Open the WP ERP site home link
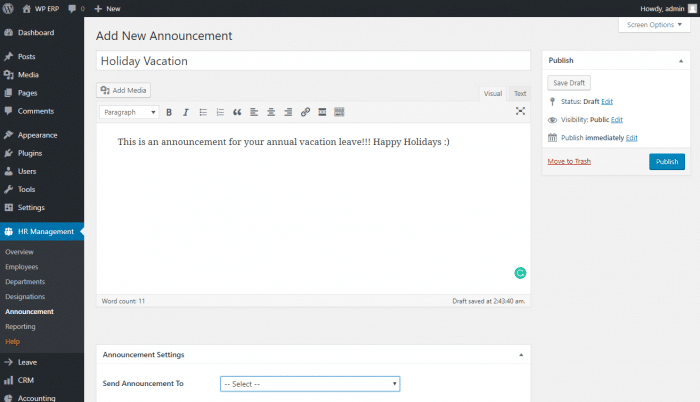The height and width of the screenshot is (402, 700). pos(41,8)
